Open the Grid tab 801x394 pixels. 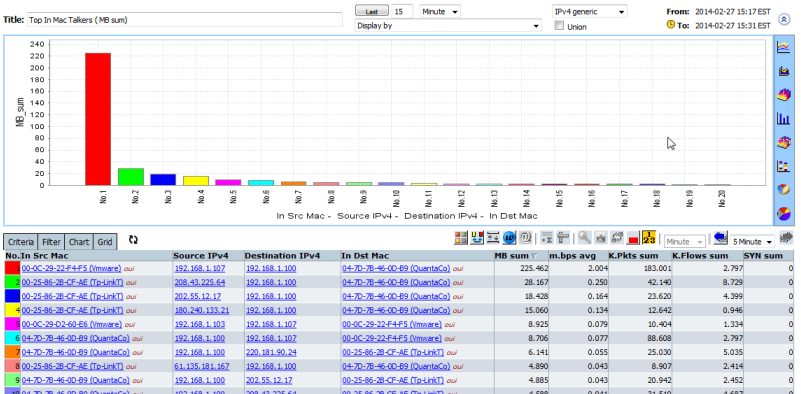(105, 242)
